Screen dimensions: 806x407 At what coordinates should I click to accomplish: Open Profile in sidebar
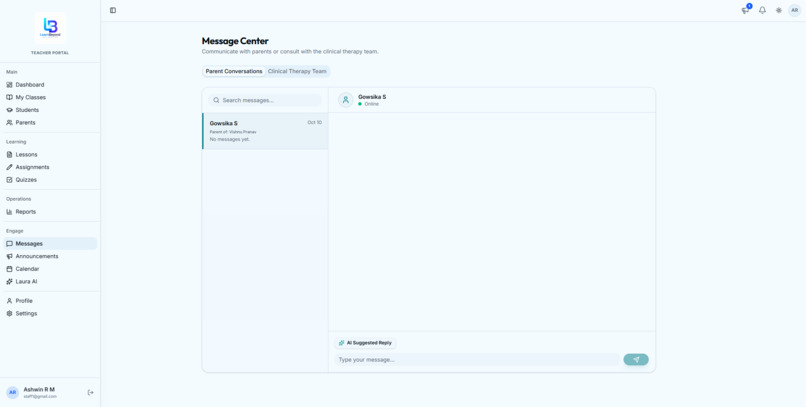(50, 301)
